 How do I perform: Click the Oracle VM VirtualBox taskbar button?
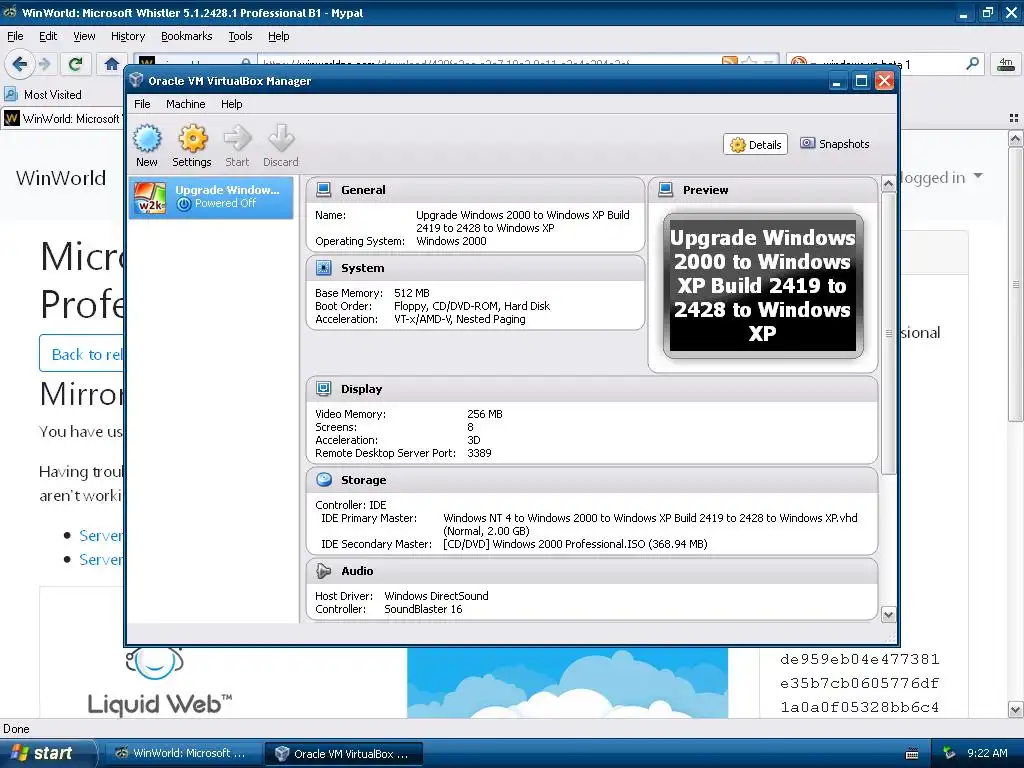point(344,753)
